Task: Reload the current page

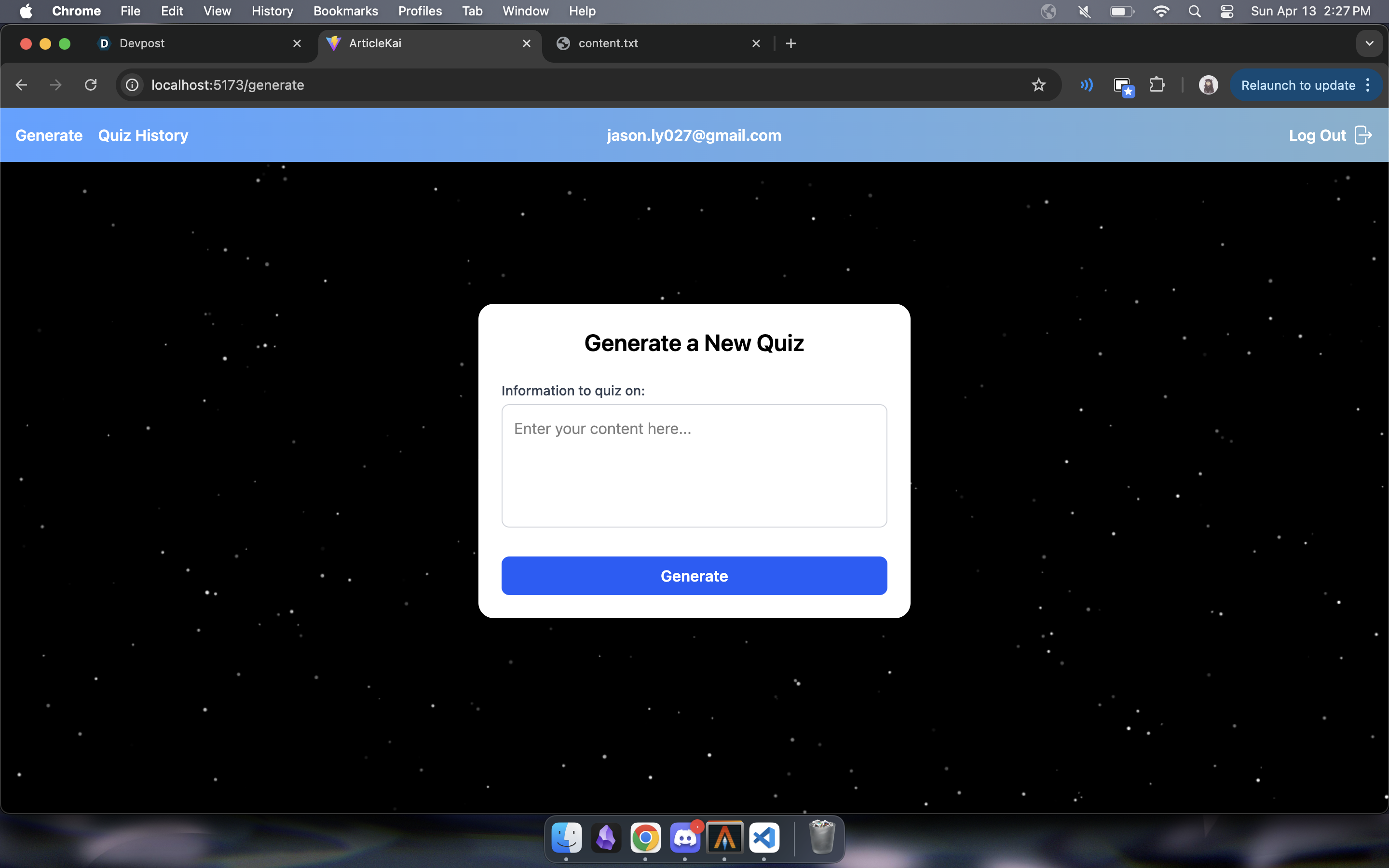Action: pos(91,85)
